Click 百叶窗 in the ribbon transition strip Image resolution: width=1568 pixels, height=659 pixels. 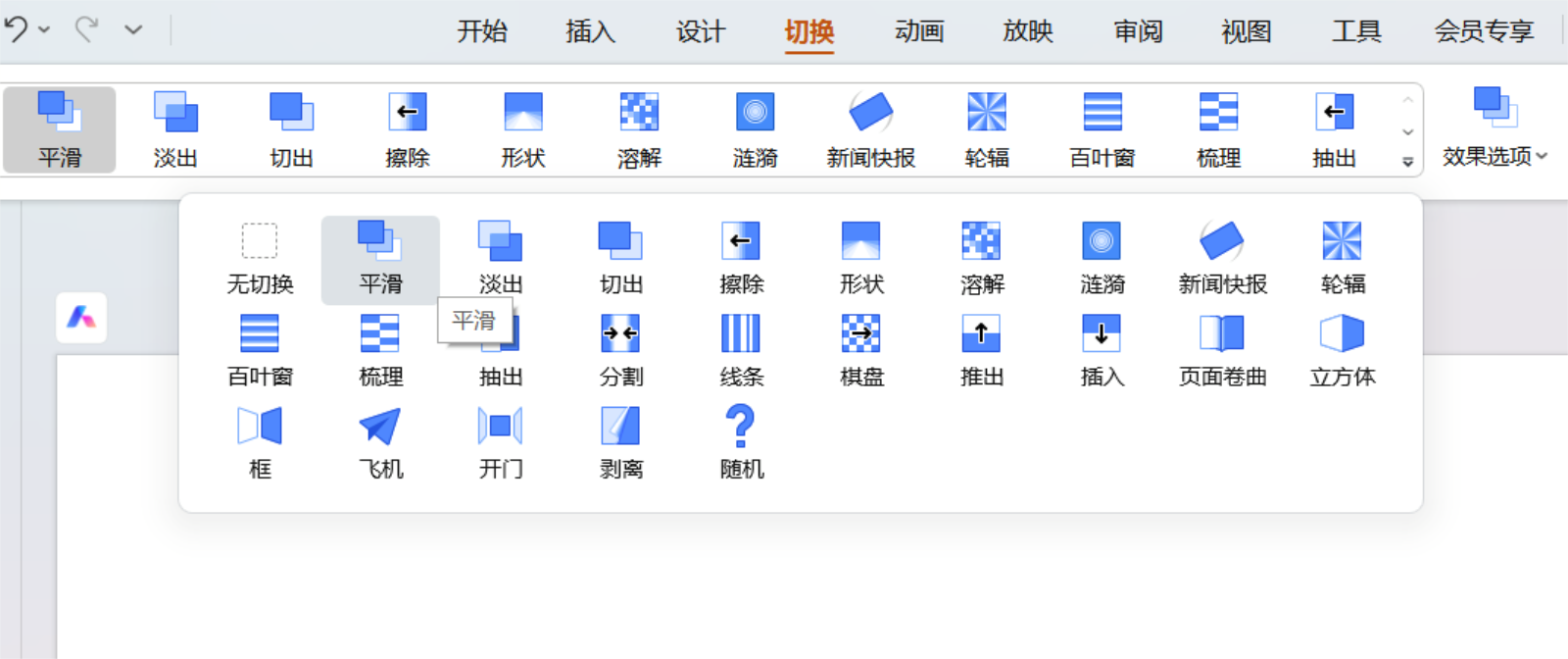1102,129
